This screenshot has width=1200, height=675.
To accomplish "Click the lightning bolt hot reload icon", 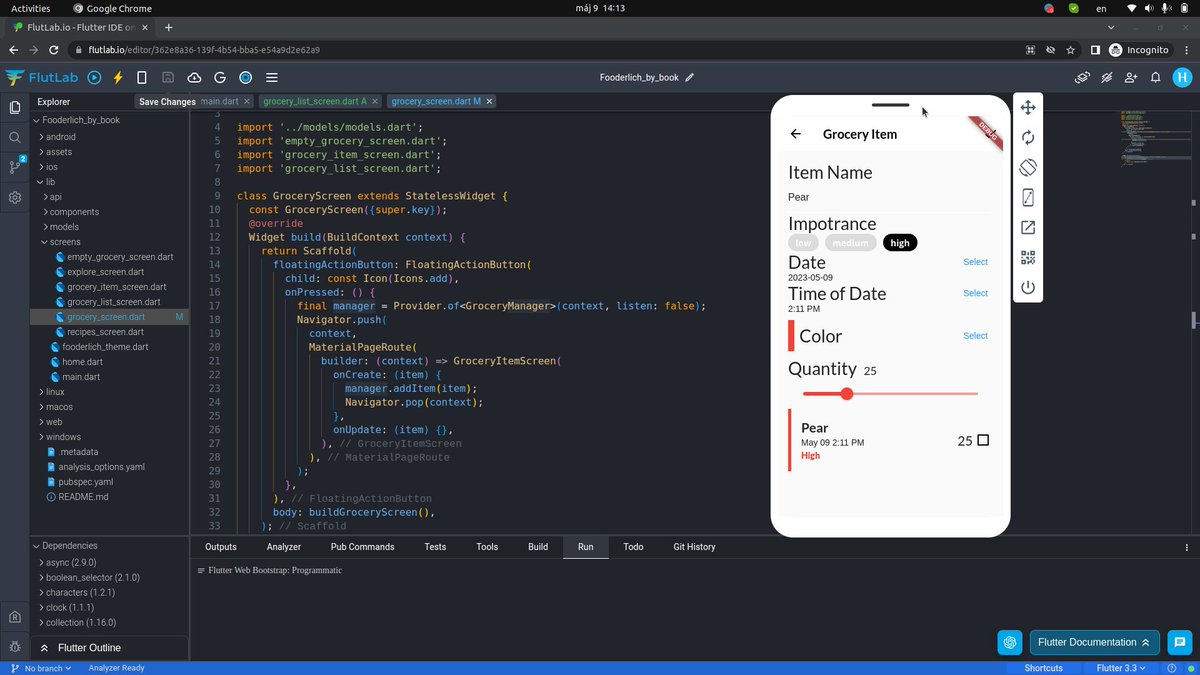I will pyautogui.click(x=118, y=77).
